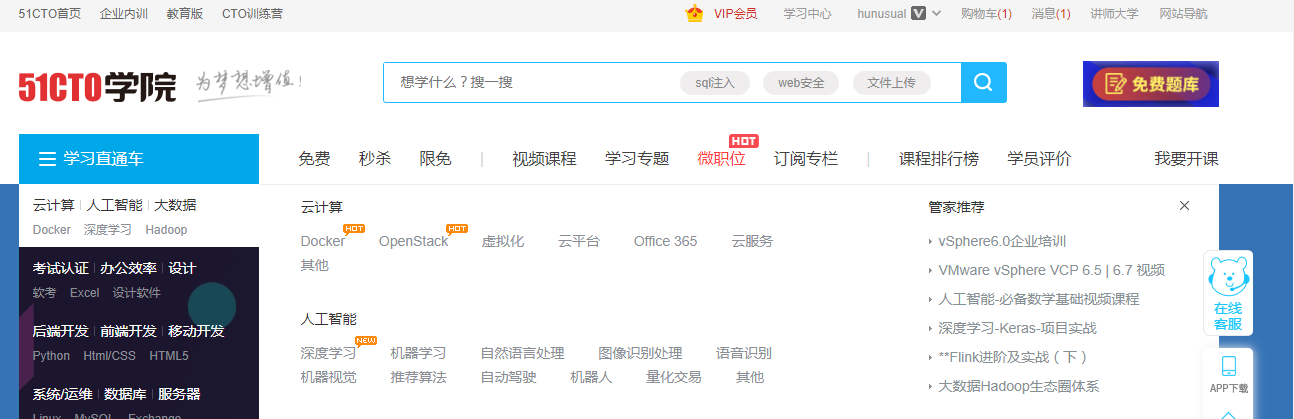Open 自然语言处理 category
This screenshot has width=1294, height=419.
(522, 353)
